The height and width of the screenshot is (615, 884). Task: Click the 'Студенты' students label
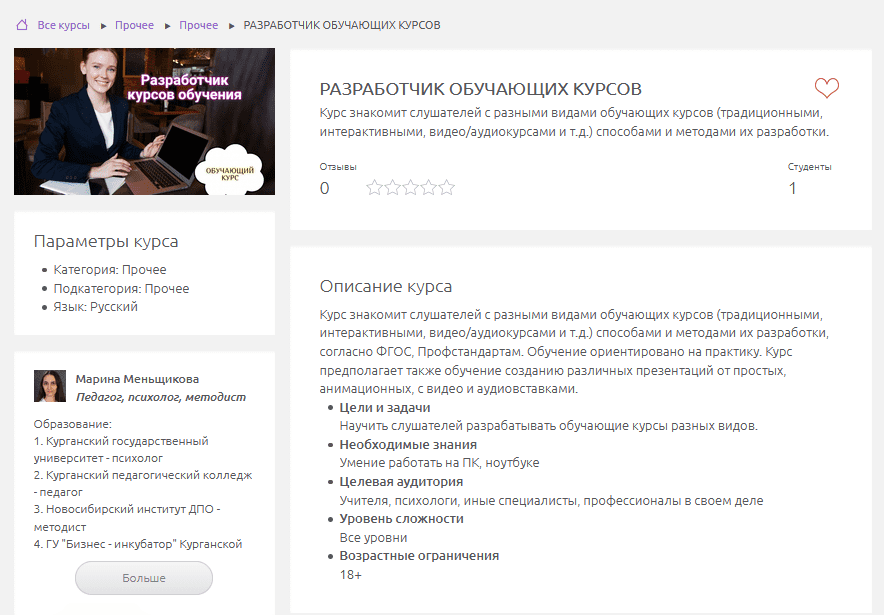(810, 167)
